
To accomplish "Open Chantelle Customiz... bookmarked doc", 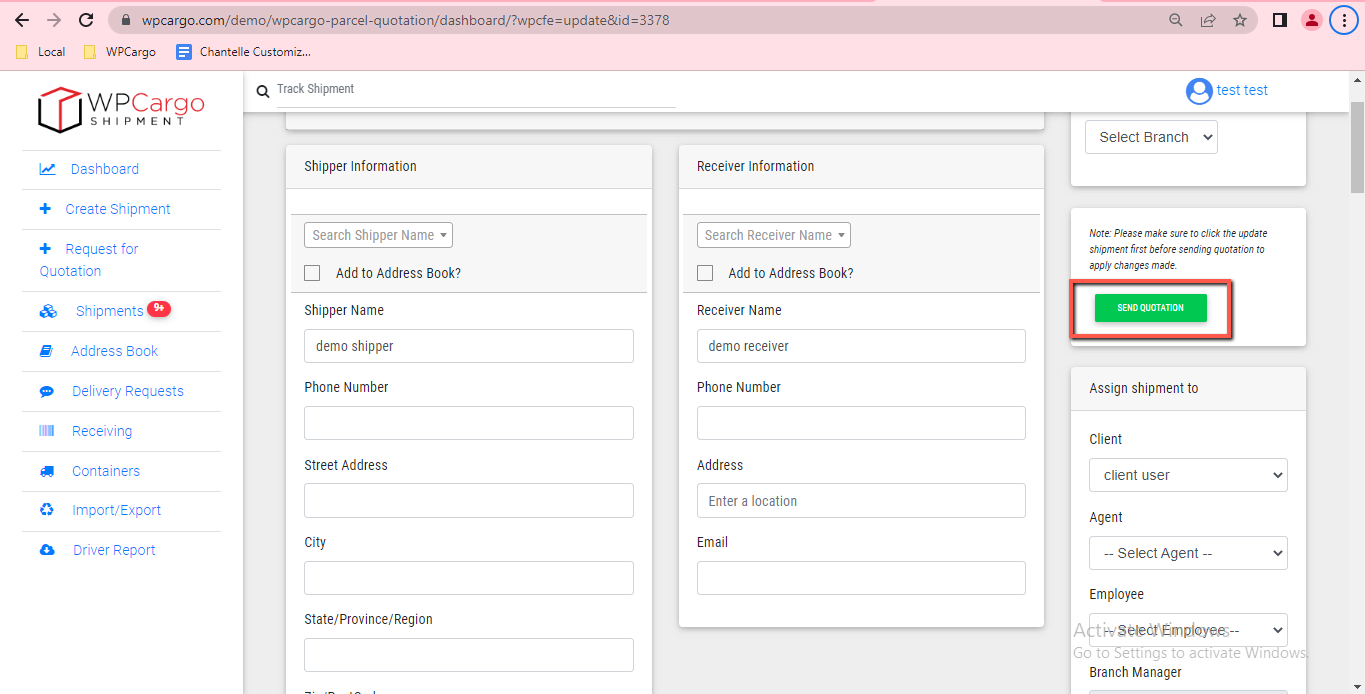I will click(243, 52).
